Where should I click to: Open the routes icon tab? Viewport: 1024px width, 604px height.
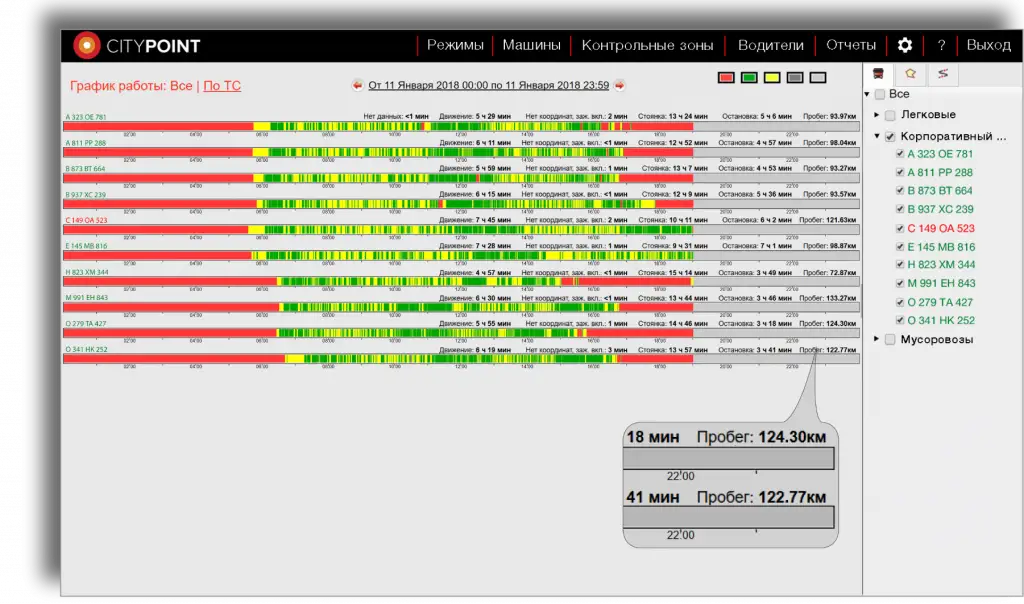(x=941, y=74)
